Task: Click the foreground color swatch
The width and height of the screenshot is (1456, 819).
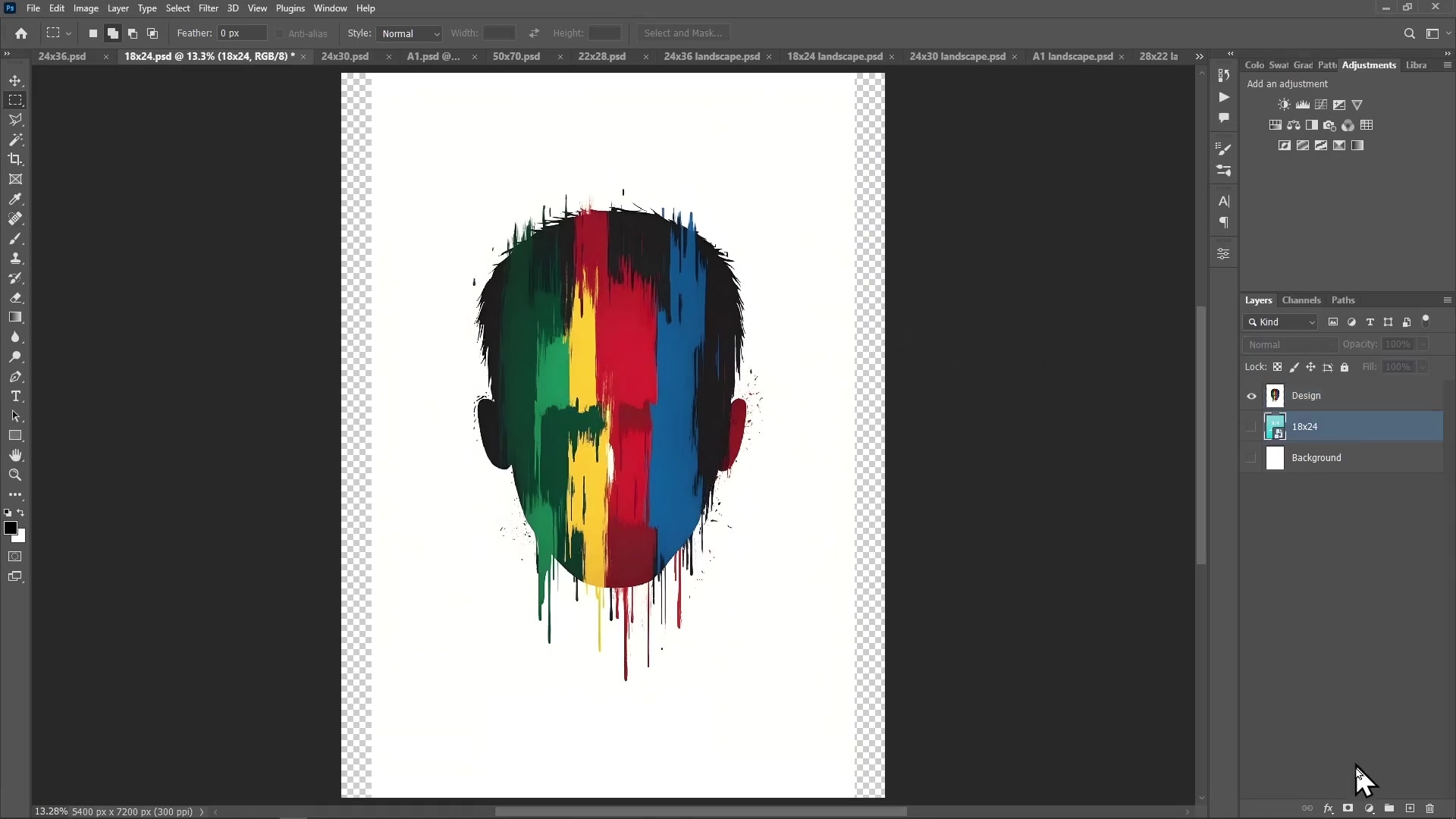Action: (x=11, y=529)
